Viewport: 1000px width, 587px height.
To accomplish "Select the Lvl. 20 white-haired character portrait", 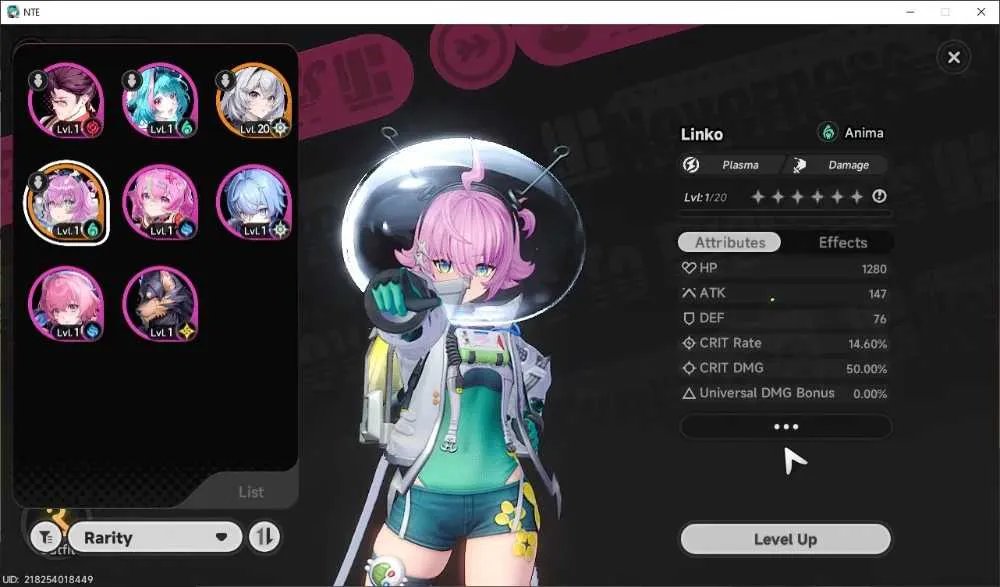I will click(x=254, y=100).
